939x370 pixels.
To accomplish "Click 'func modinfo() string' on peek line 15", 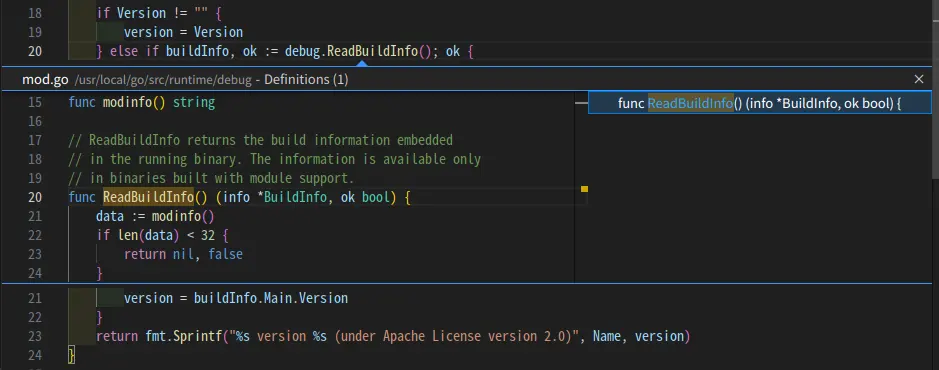I will [141, 102].
